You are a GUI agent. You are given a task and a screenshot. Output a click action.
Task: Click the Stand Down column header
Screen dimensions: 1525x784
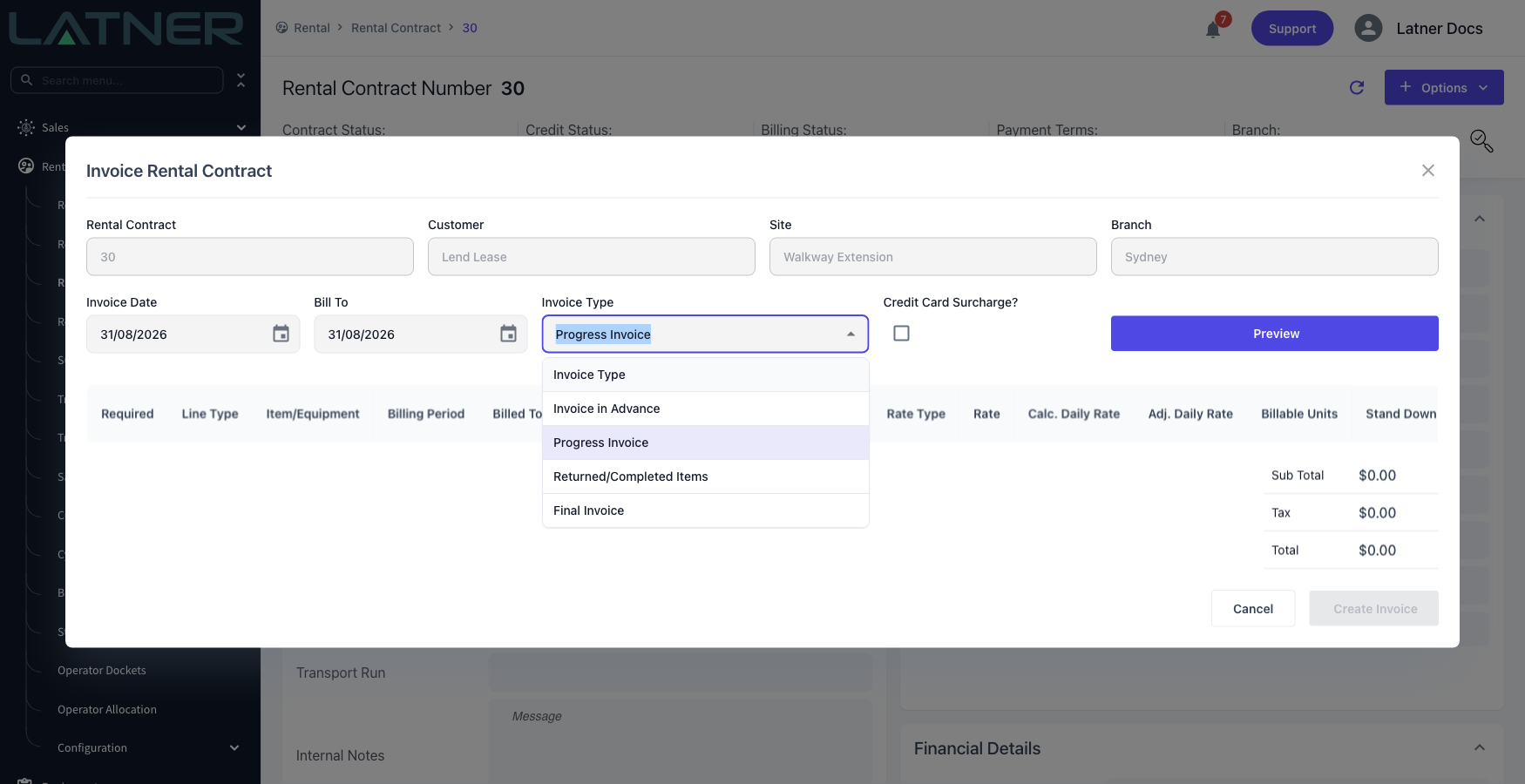[x=1400, y=414]
